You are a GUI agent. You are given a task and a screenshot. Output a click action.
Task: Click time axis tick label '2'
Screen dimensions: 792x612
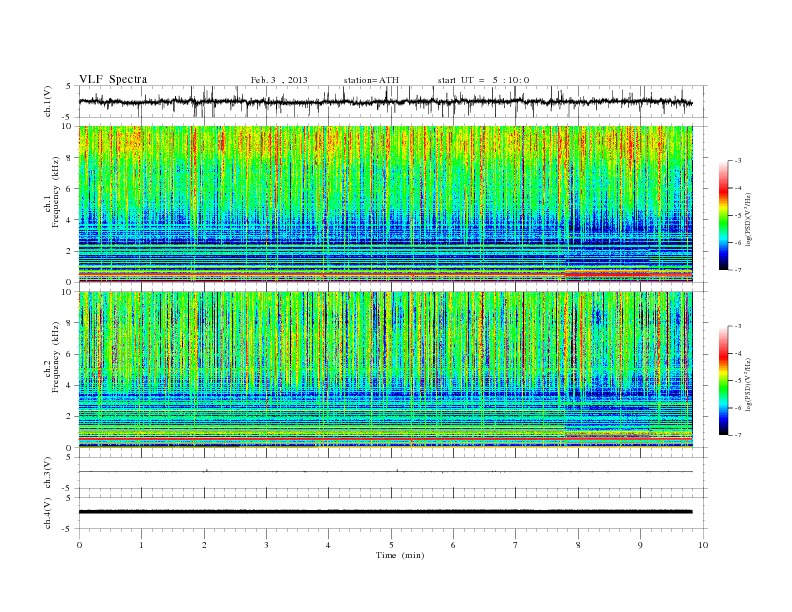(x=204, y=545)
